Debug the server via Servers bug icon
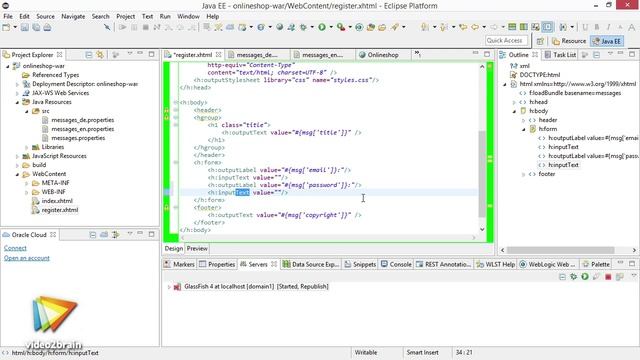 [573, 277]
